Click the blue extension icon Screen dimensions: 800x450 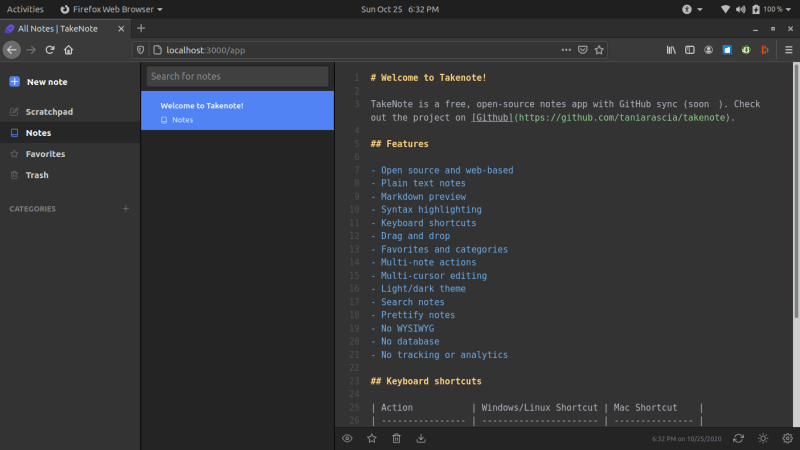pos(727,50)
